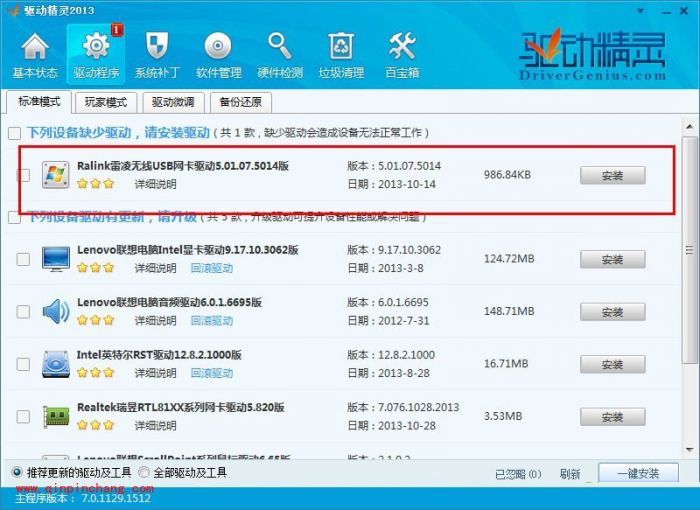This screenshot has width=700, height=510.
Task: Click the star rating of the Ralink driver
Action: 96,184
